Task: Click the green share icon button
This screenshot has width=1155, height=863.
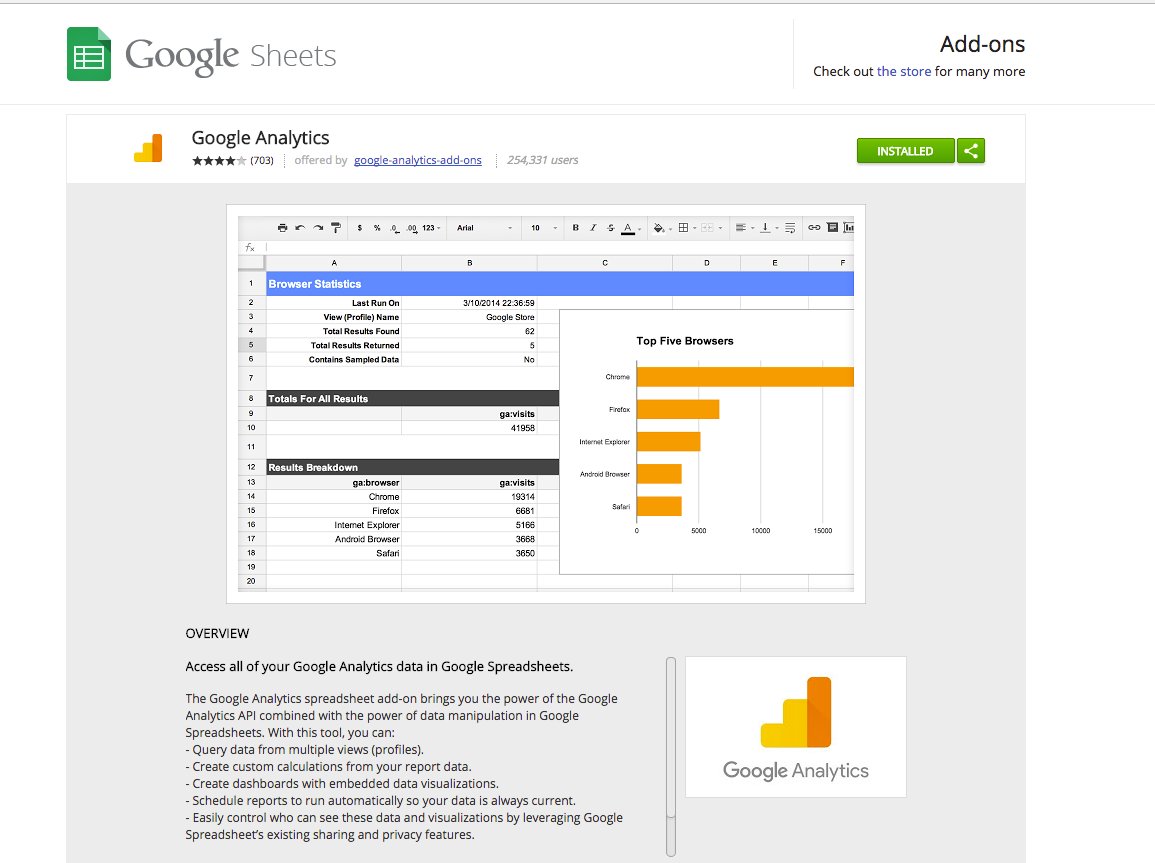Action: tap(971, 151)
